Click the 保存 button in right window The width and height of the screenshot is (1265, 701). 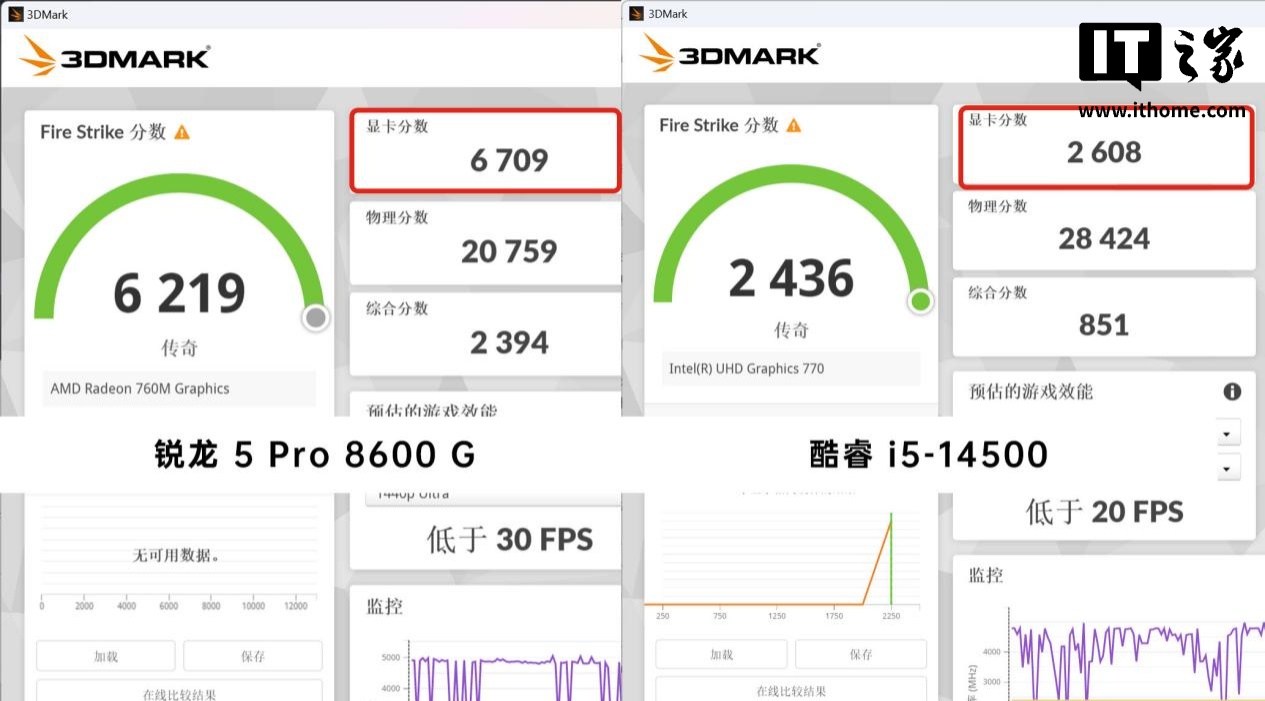(x=861, y=654)
